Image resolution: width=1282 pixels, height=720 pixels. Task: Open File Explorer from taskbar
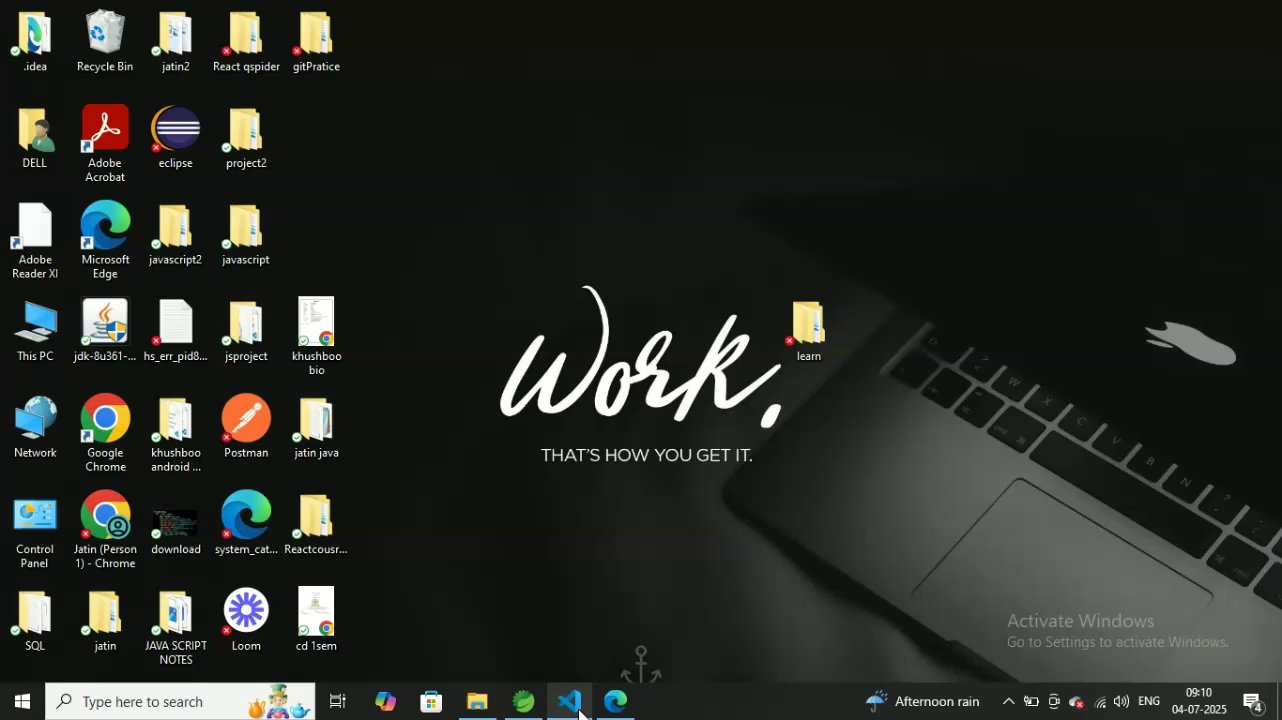click(477, 702)
